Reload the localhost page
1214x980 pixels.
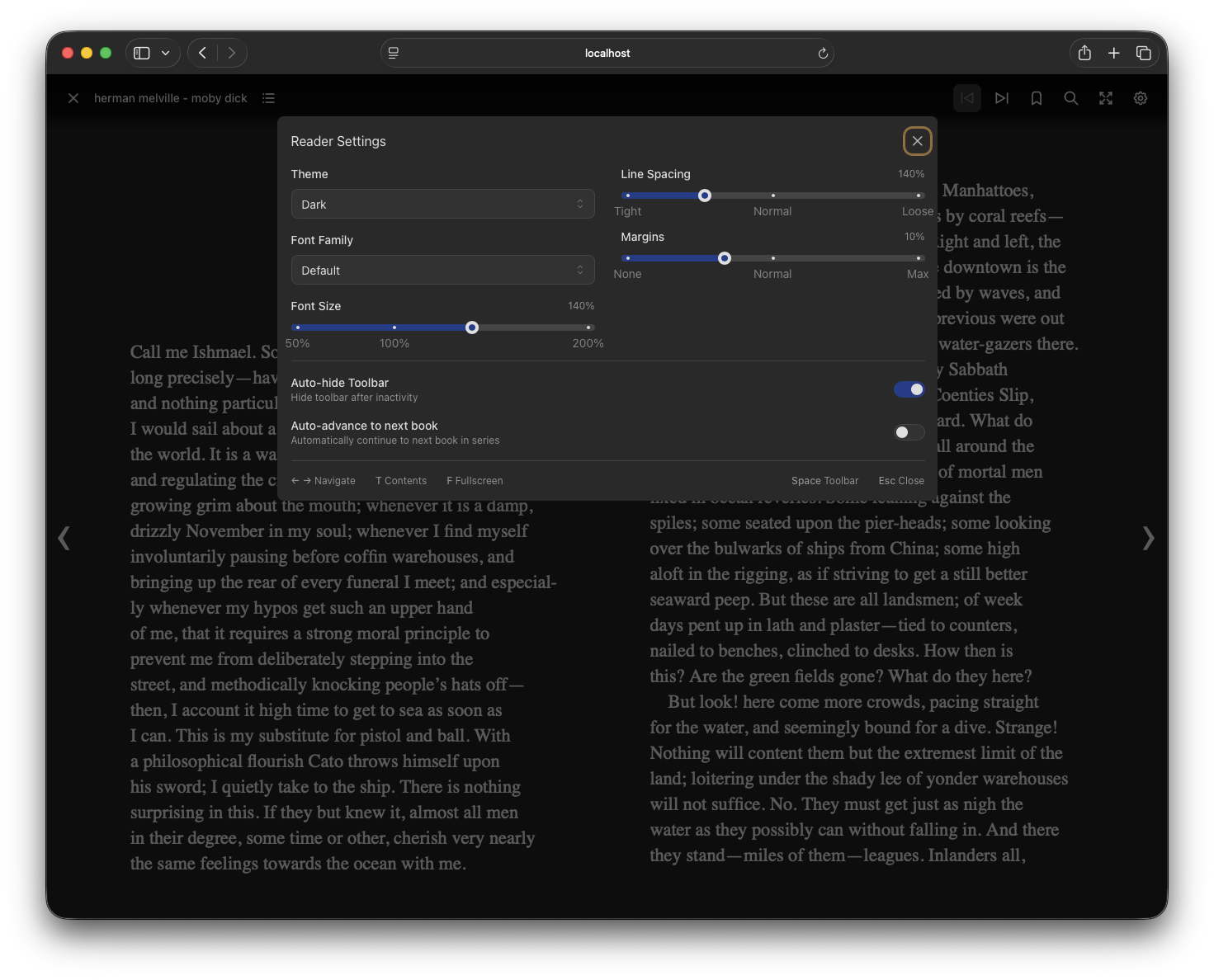822,53
